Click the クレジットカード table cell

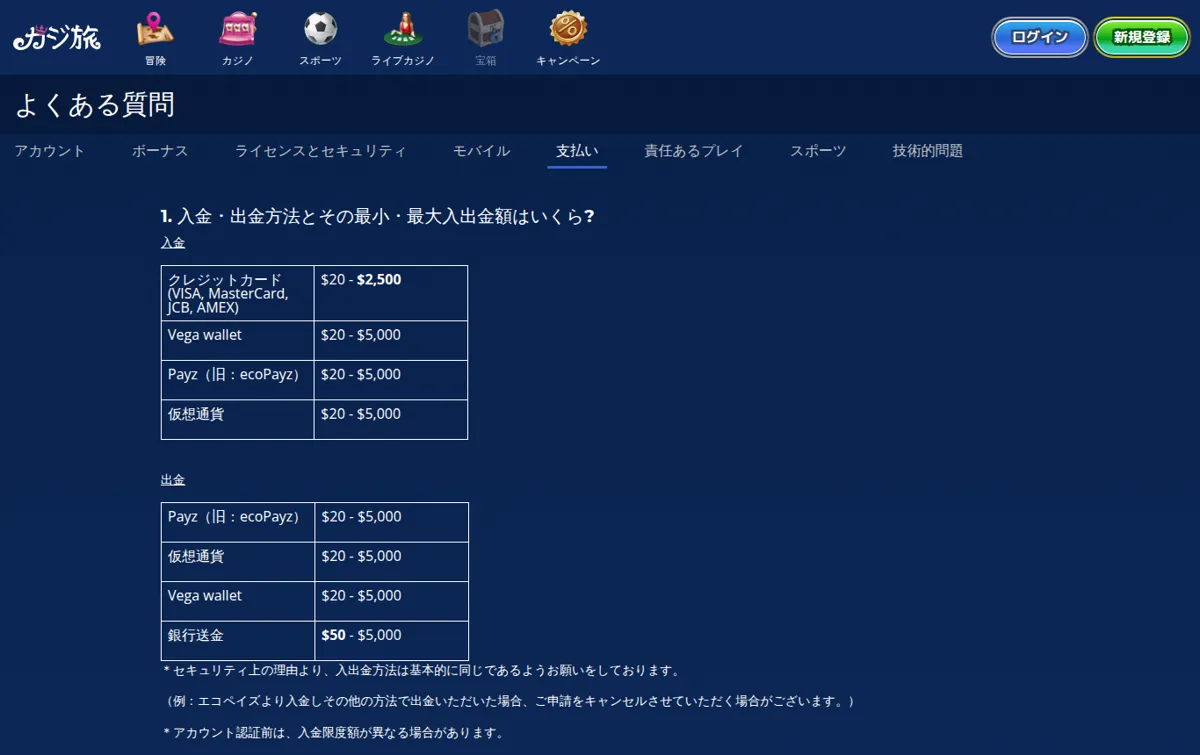tap(238, 293)
